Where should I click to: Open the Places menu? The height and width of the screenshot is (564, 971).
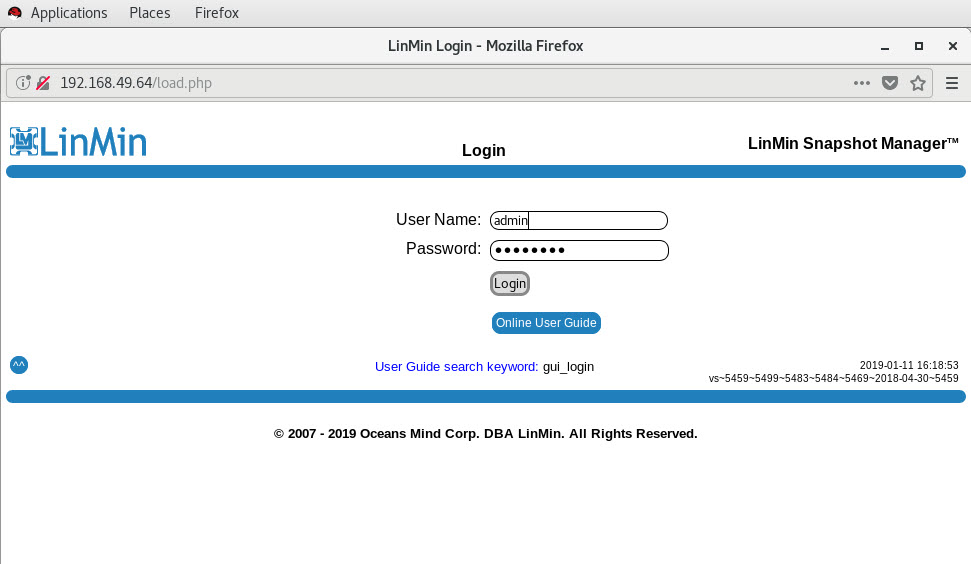[x=149, y=13]
